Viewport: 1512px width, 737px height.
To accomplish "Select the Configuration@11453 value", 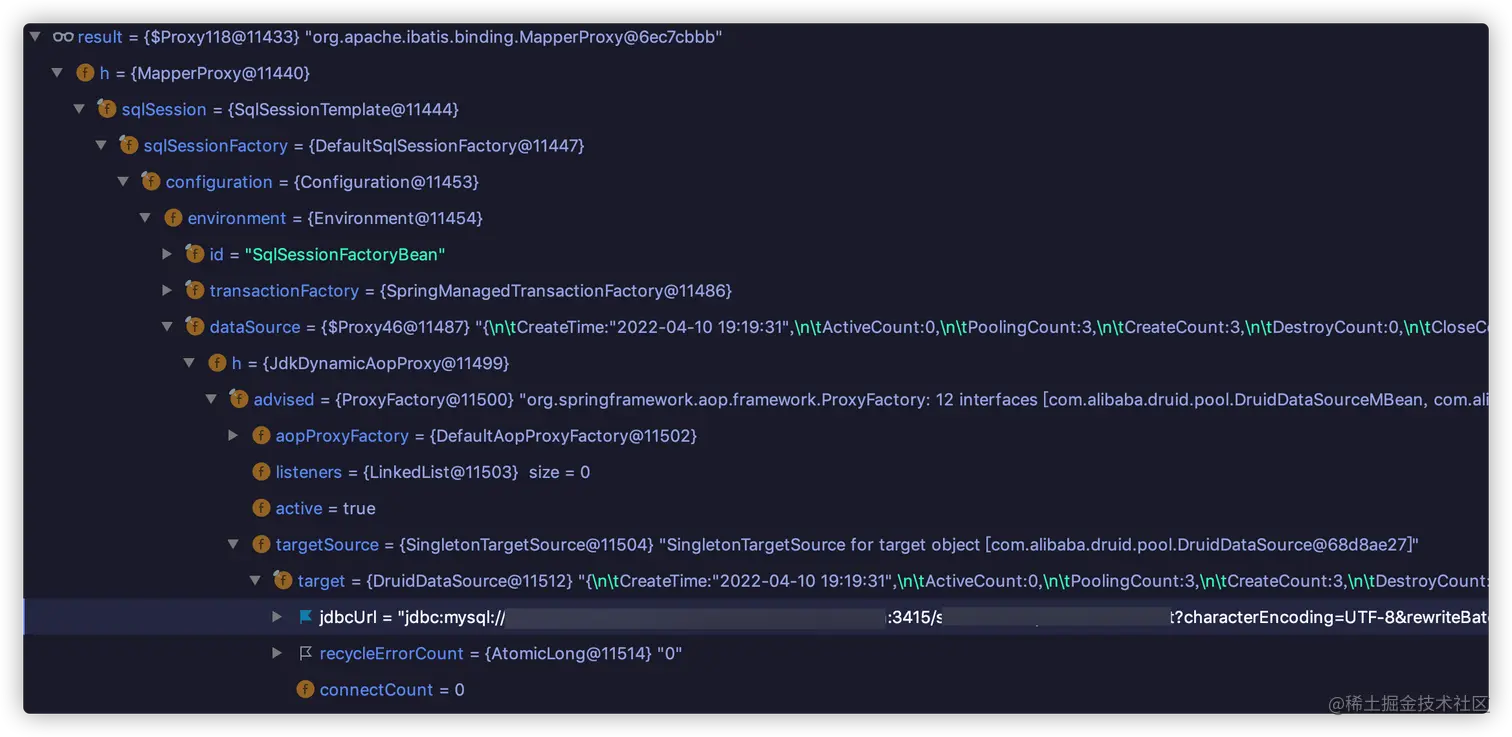I will (386, 182).
